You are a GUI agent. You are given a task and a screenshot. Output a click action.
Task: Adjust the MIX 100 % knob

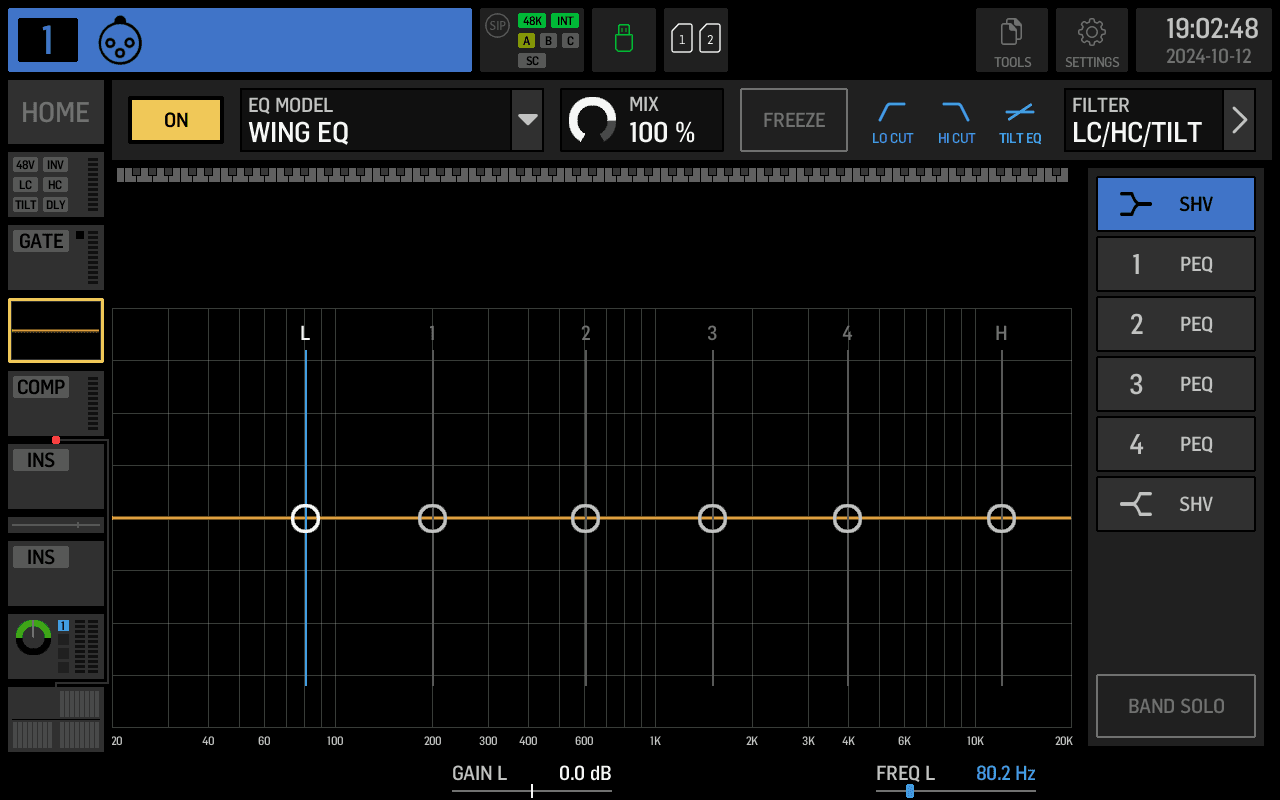point(593,120)
